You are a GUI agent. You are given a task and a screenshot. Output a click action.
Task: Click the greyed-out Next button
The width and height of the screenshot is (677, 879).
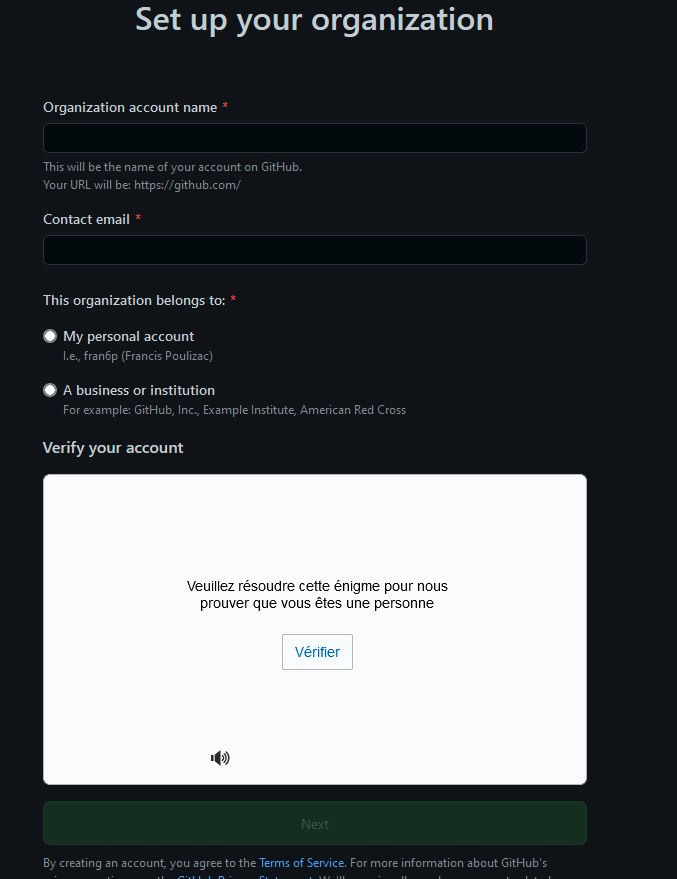(x=314, y=824)
